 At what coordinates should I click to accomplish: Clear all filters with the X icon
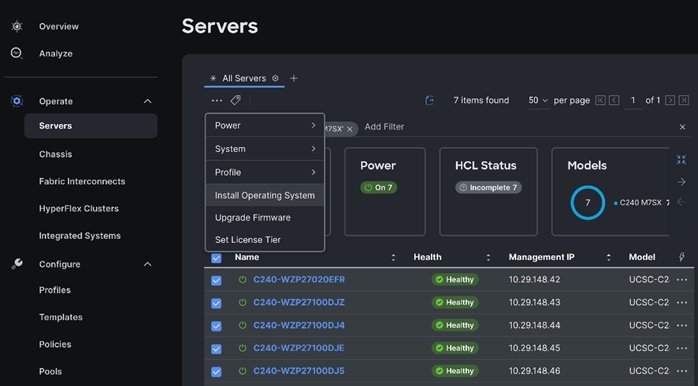coord(682,127)
